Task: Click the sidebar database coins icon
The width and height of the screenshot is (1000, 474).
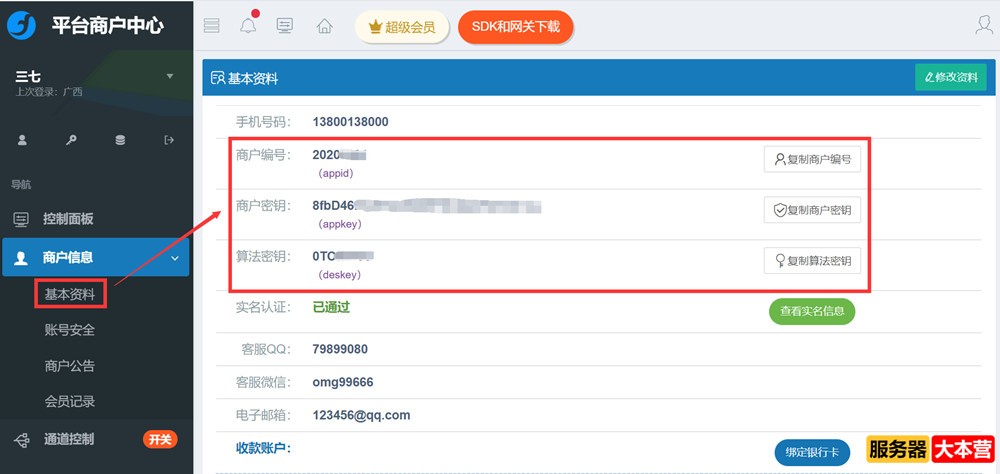Action: tap(120, 140)
